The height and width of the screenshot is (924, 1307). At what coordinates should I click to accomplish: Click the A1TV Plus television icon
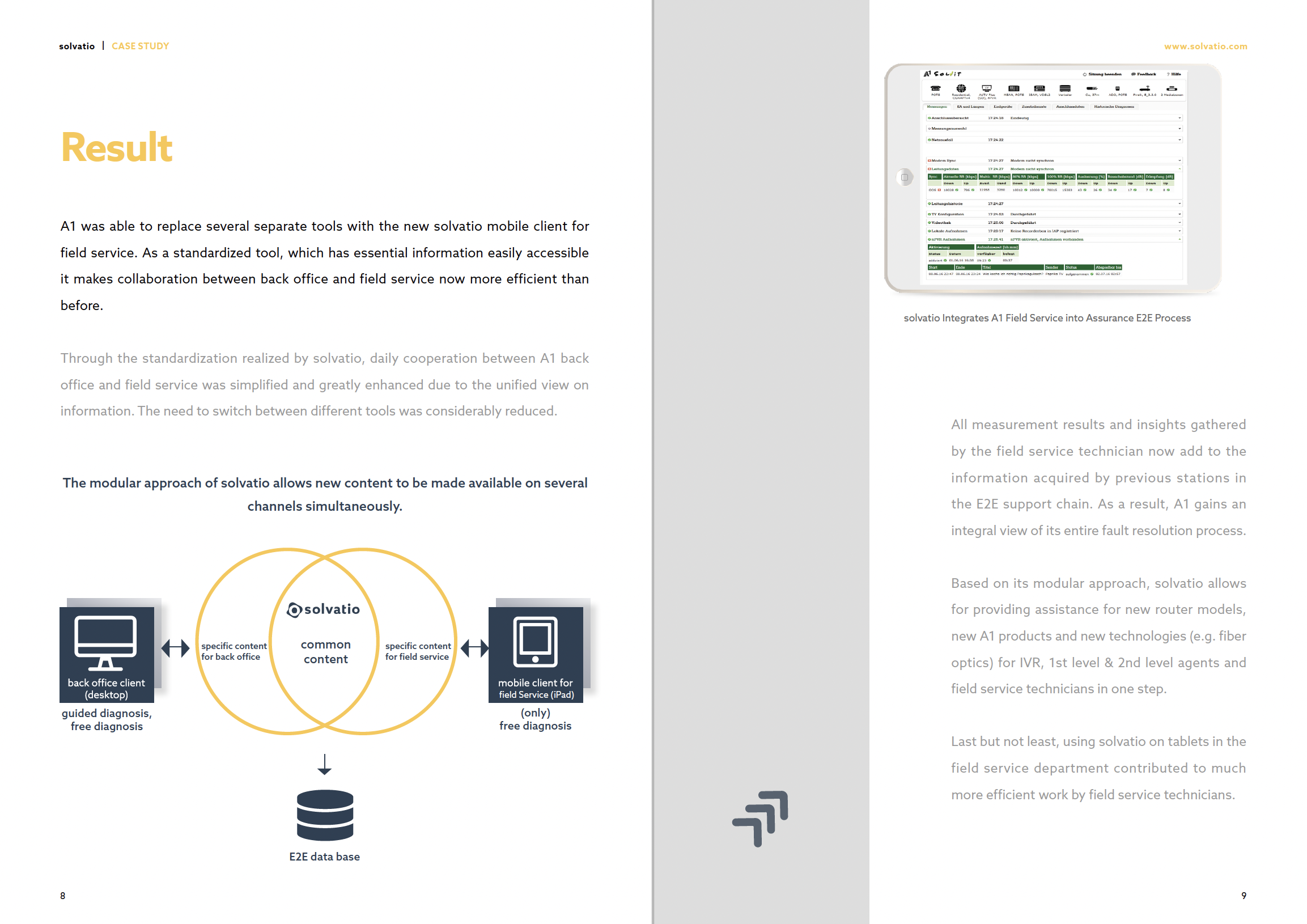[987, 88]
